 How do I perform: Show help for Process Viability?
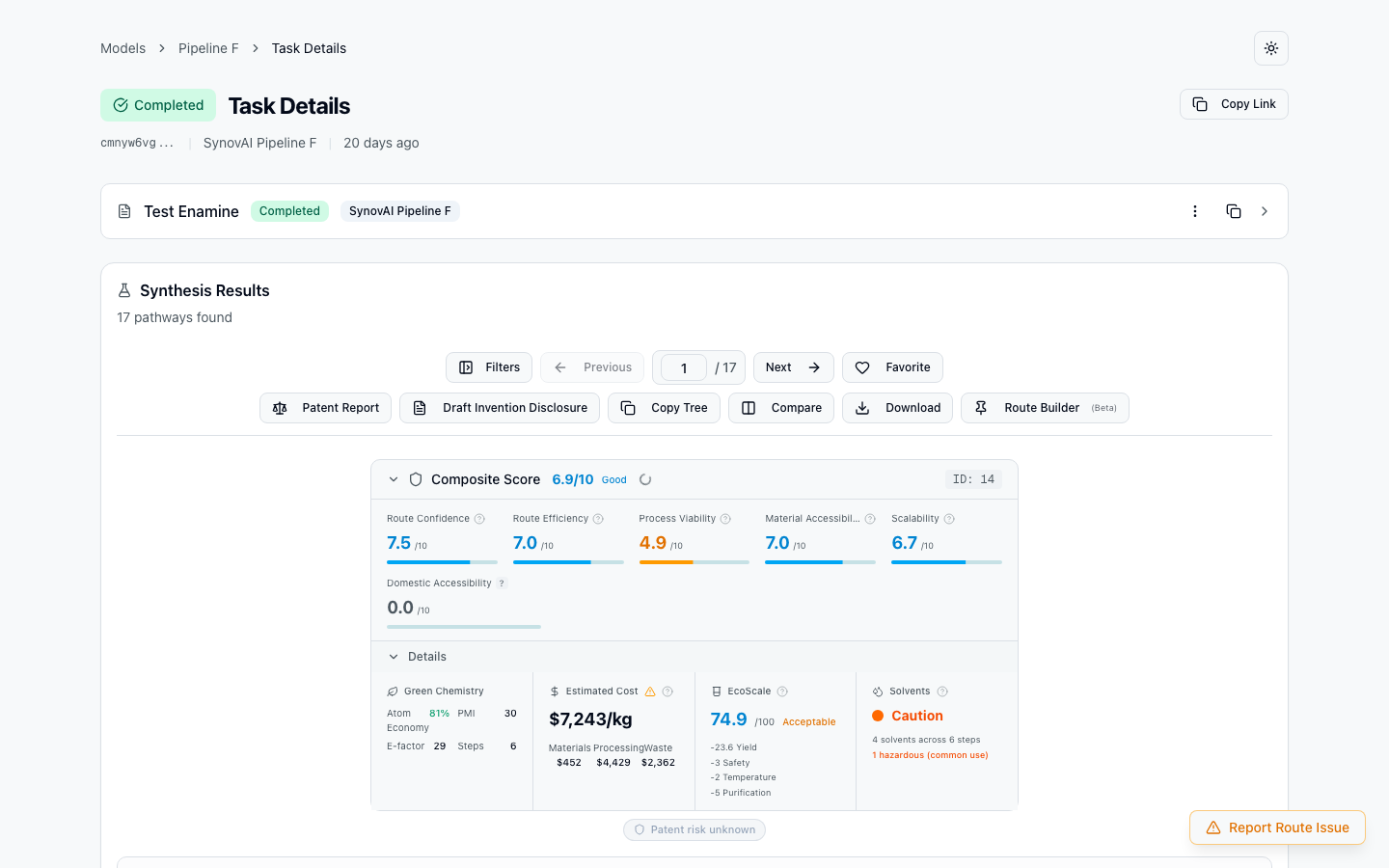click(725, 519)
